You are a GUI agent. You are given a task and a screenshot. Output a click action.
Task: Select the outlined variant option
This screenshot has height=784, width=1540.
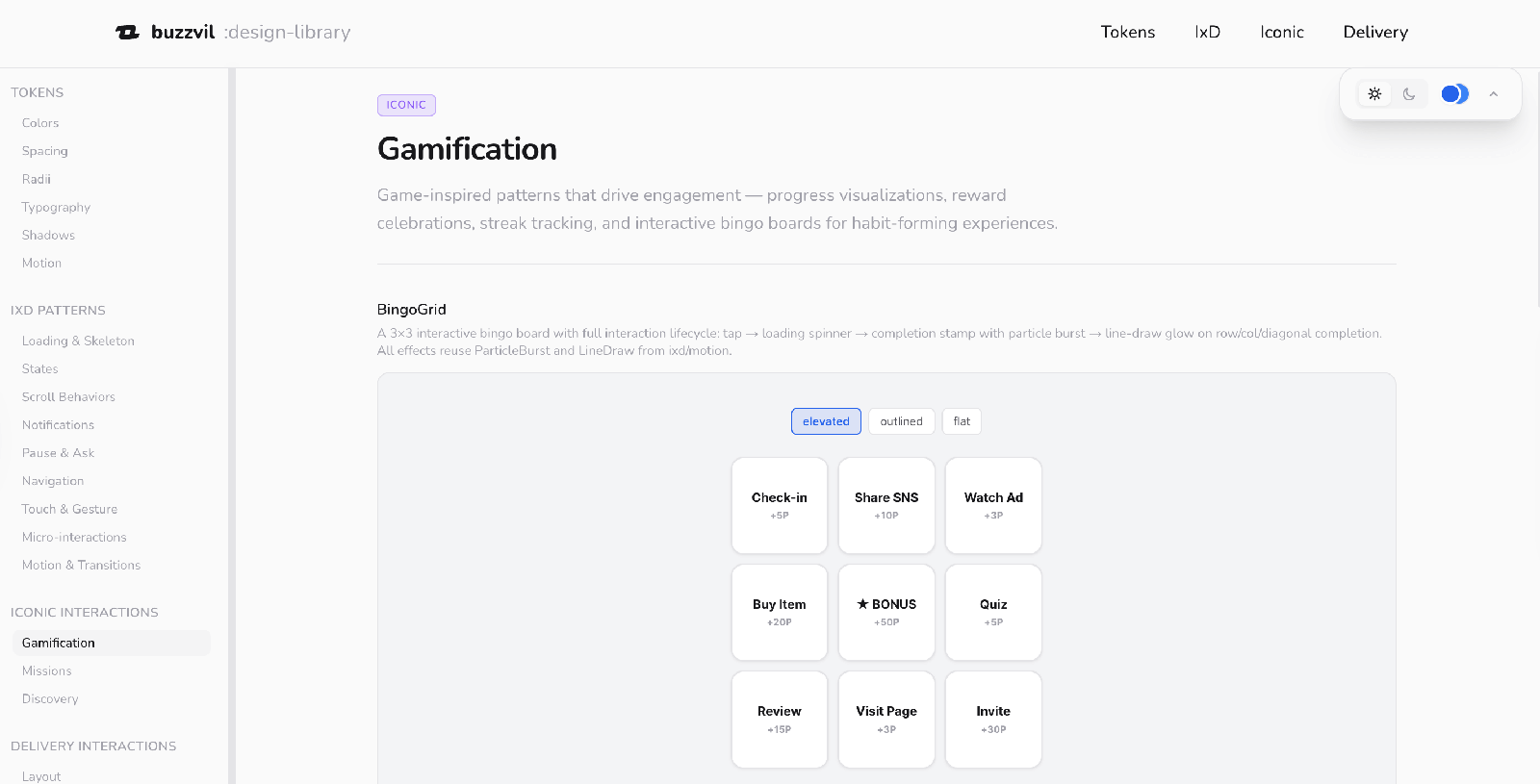tap(901, 421)
